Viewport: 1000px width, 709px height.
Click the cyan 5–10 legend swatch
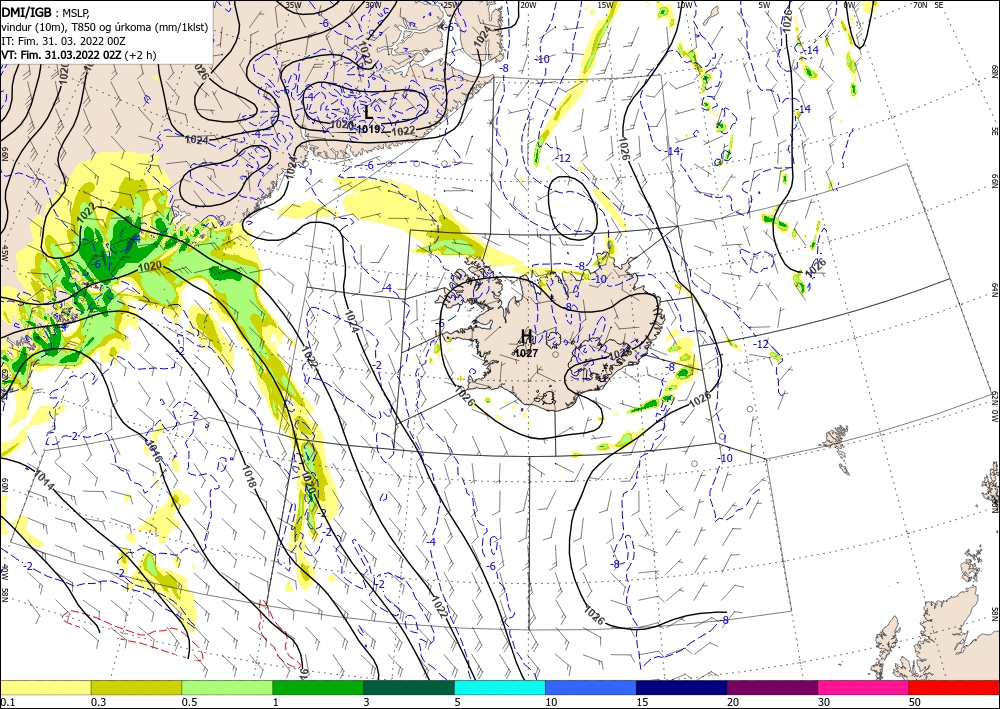499,687
